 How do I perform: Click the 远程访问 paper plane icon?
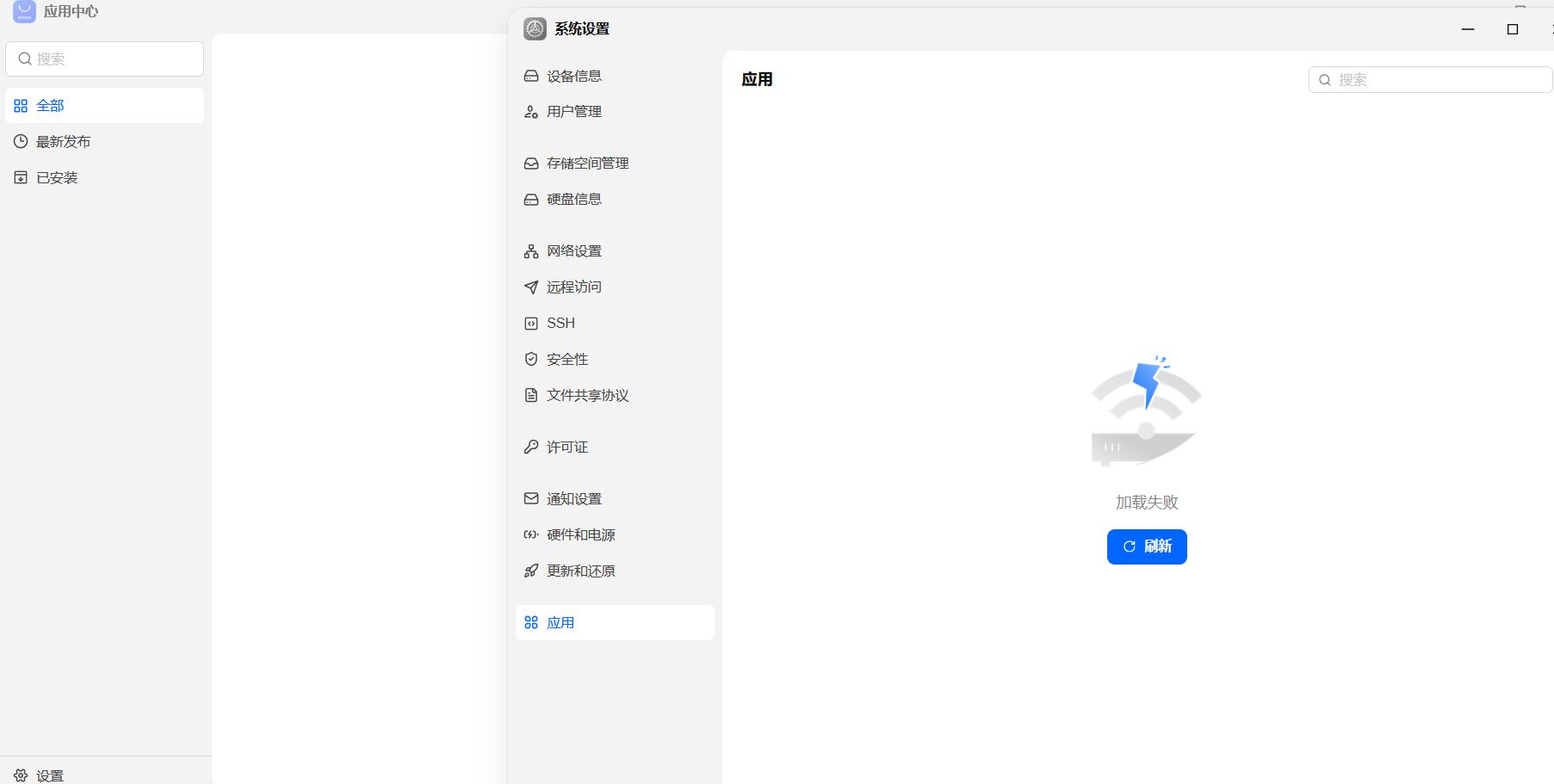[531, 287]
